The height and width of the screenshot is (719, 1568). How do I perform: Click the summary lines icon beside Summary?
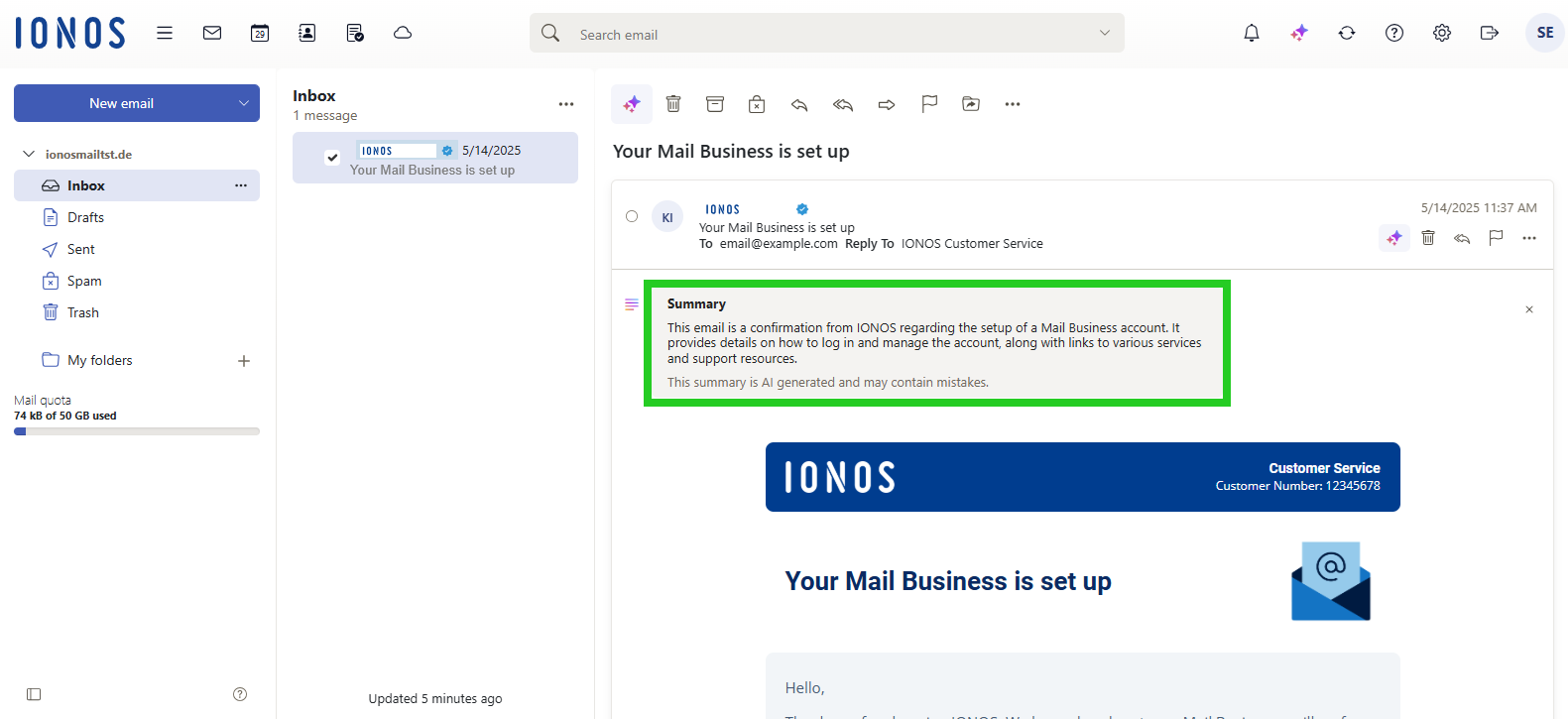click(632, 304)
